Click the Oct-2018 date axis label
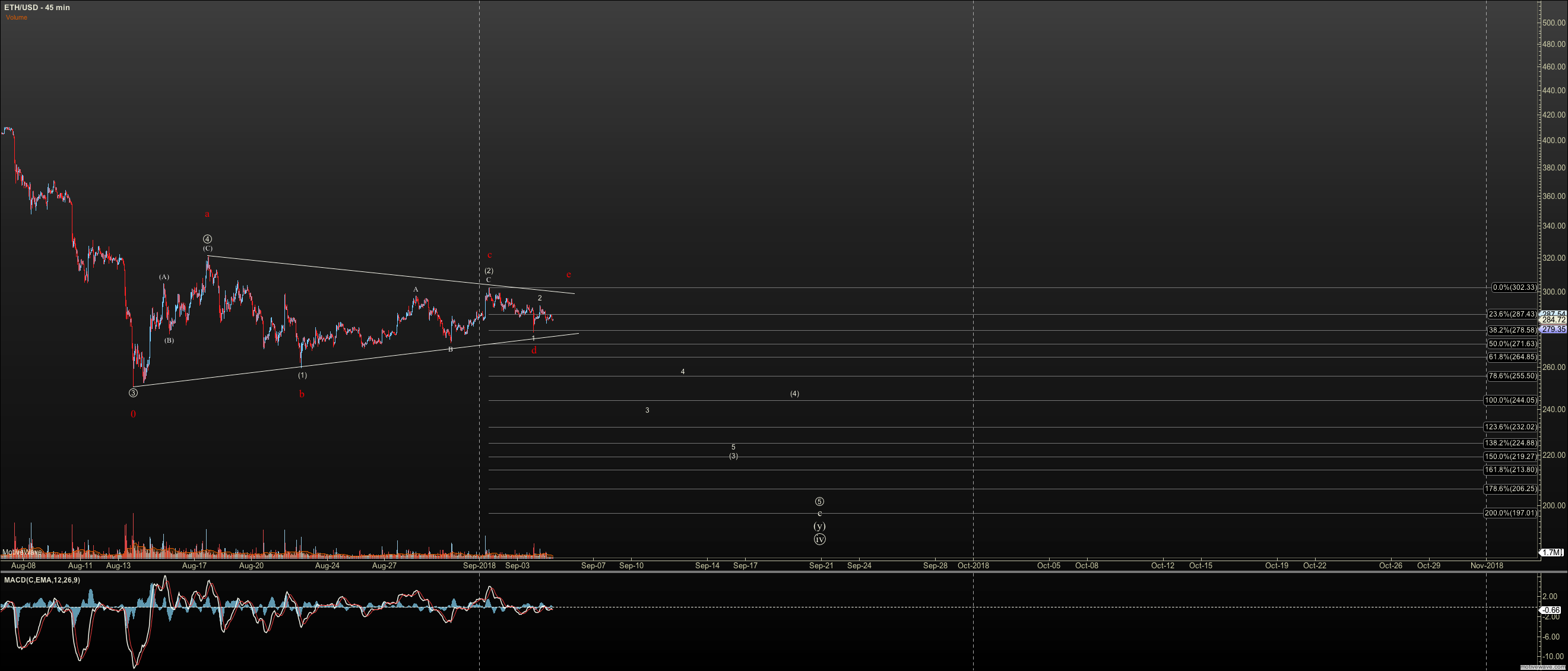 click(x=973, y=565)
